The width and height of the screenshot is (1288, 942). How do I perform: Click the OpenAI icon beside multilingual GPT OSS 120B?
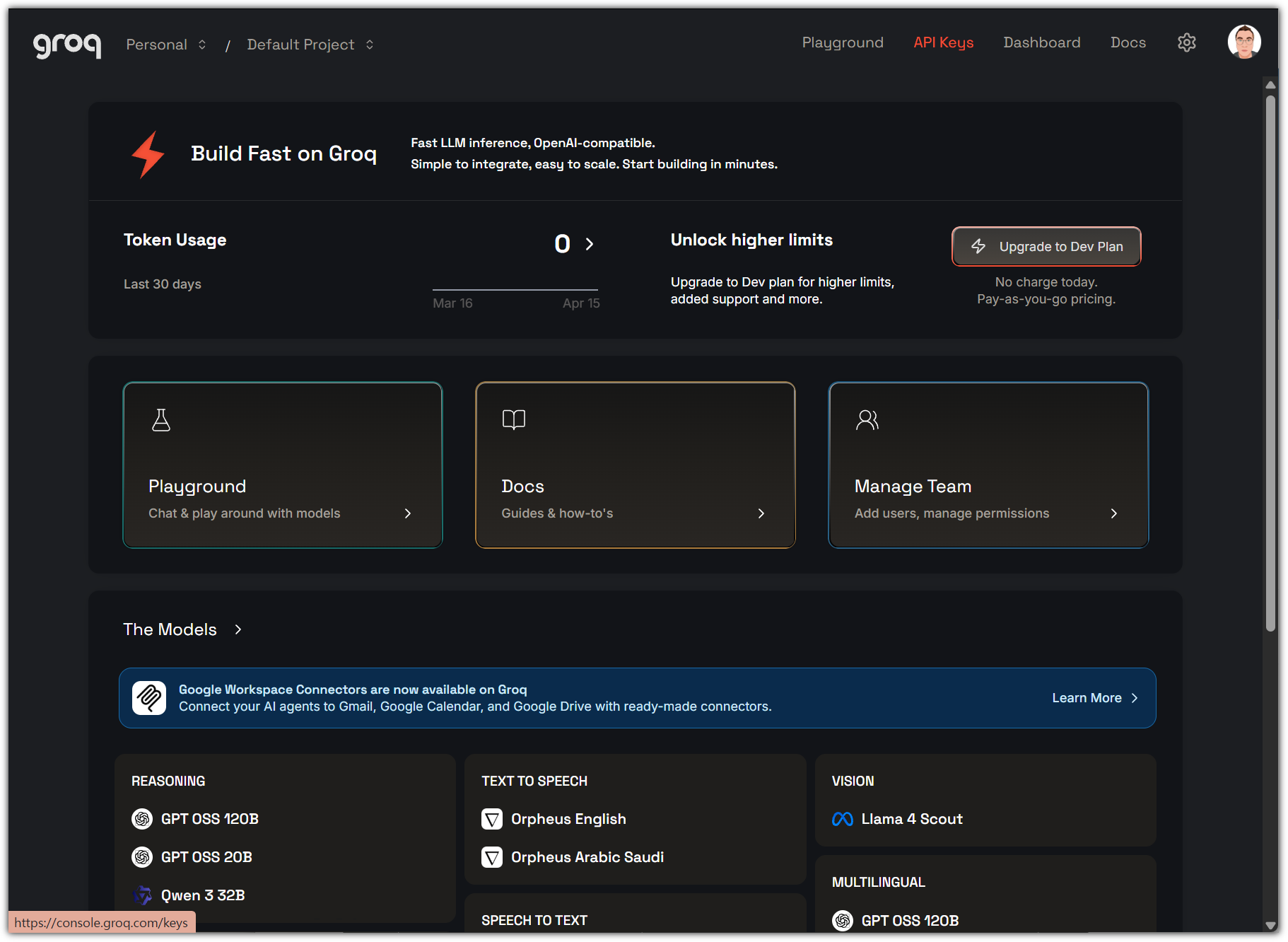click(843, 921)
